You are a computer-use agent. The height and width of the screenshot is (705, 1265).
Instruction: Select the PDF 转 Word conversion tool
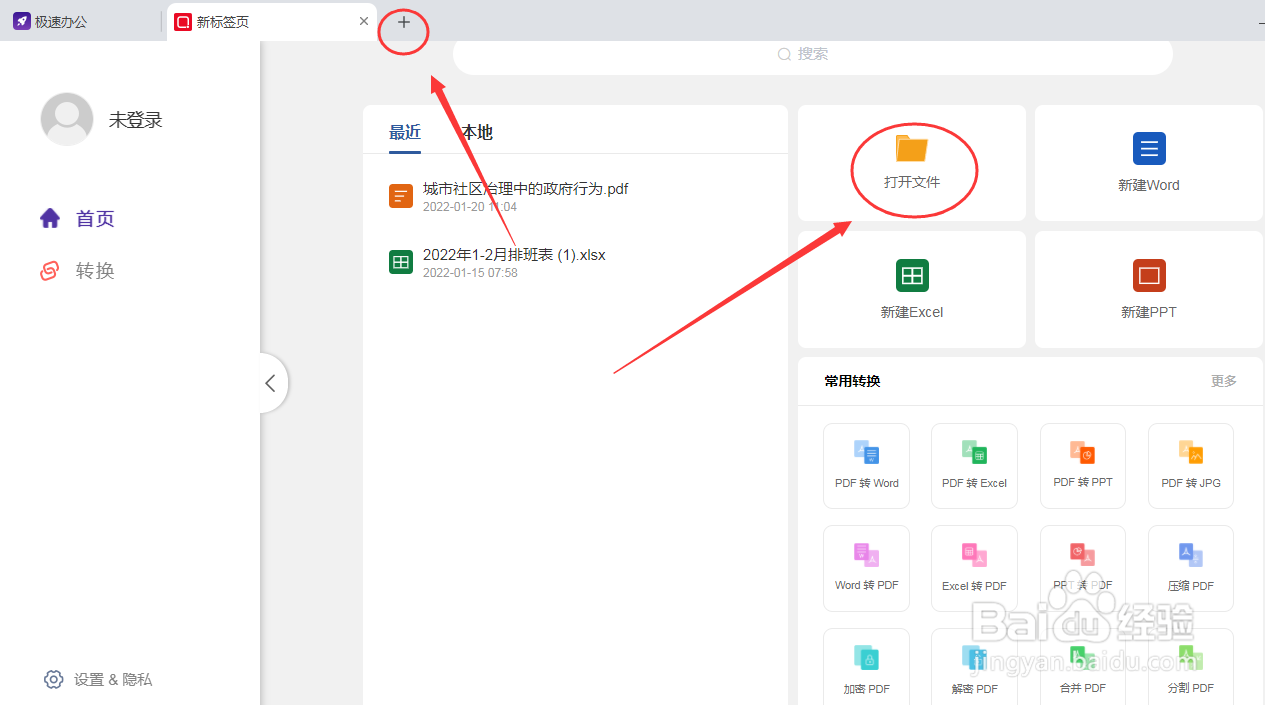point(866,466)
